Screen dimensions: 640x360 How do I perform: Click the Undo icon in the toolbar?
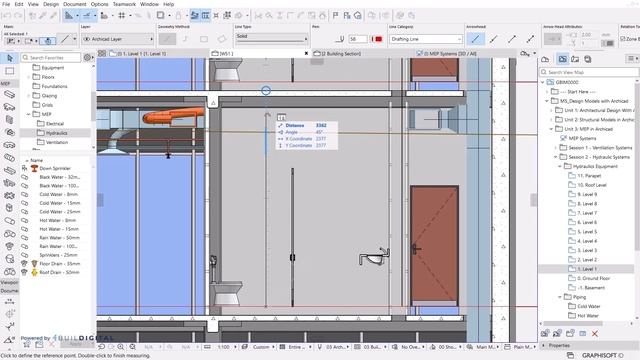pyautogui.click(x=7, y=16)
